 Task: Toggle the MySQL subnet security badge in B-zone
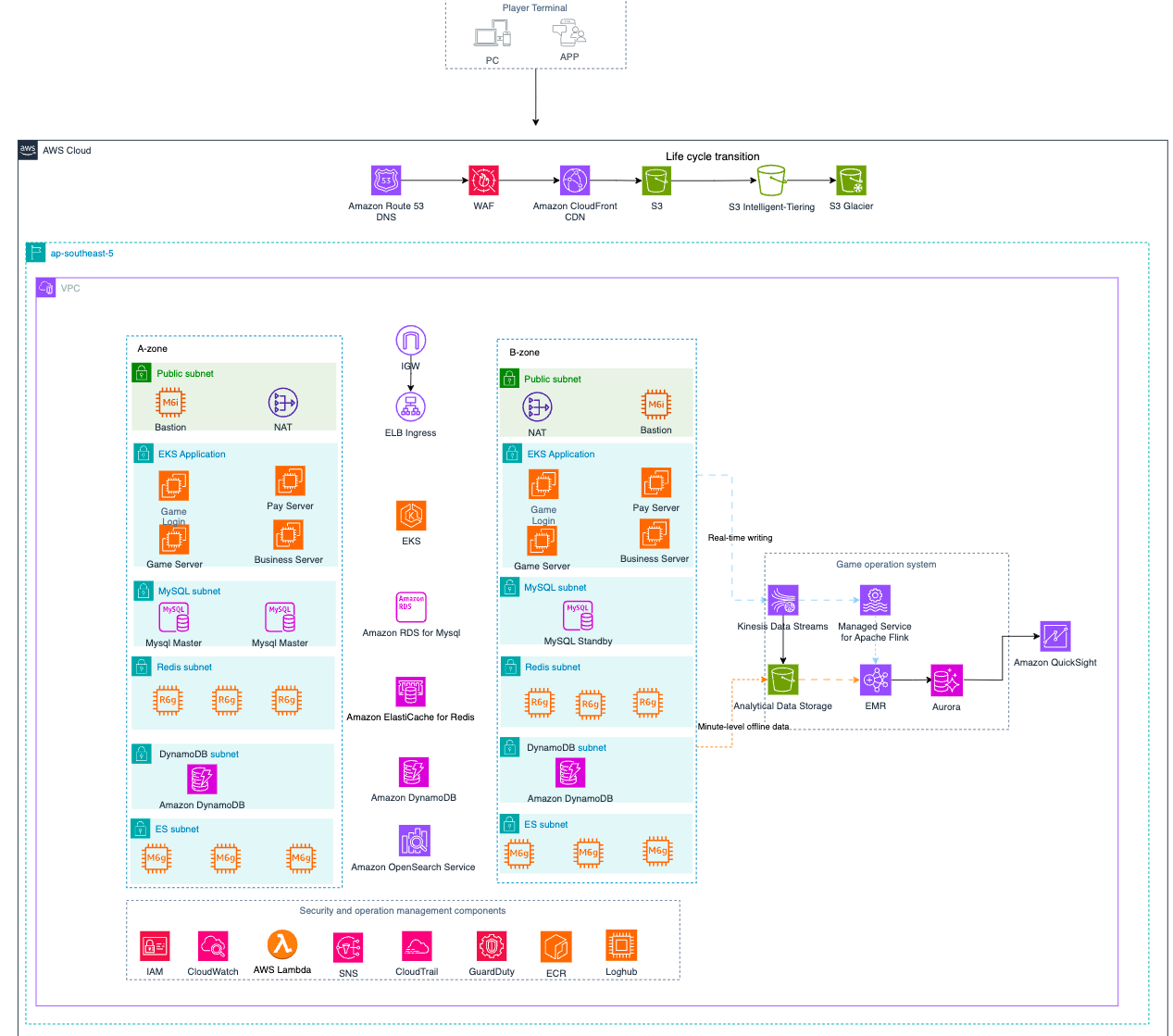(509, 586)
